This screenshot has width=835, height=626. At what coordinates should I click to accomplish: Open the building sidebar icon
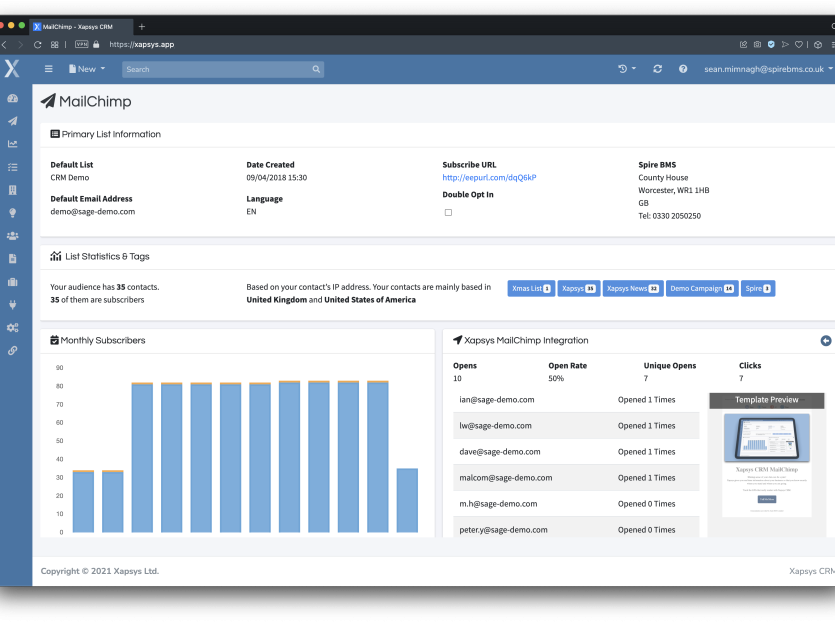[13, 190]
